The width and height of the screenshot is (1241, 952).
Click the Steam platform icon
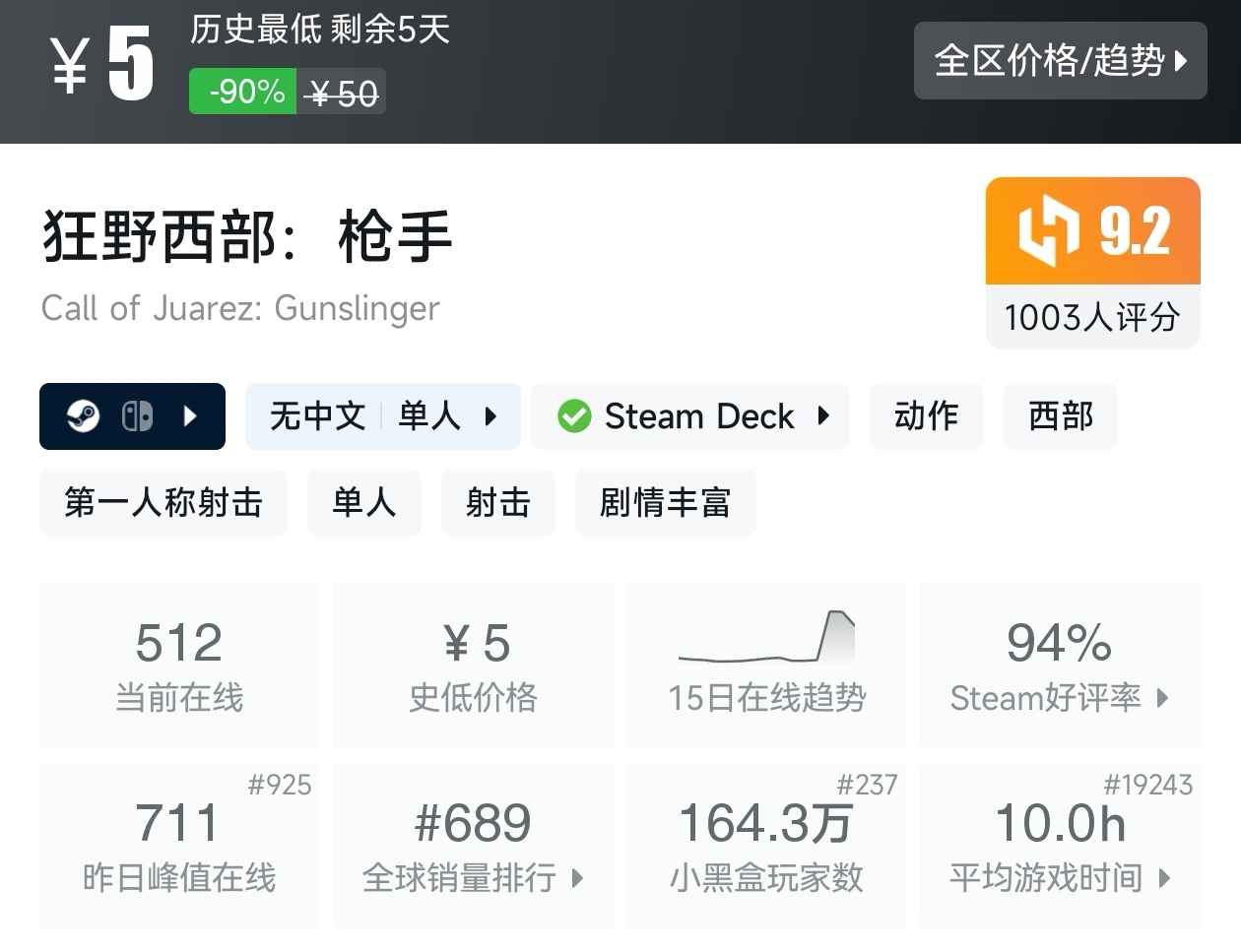[83, 416]
